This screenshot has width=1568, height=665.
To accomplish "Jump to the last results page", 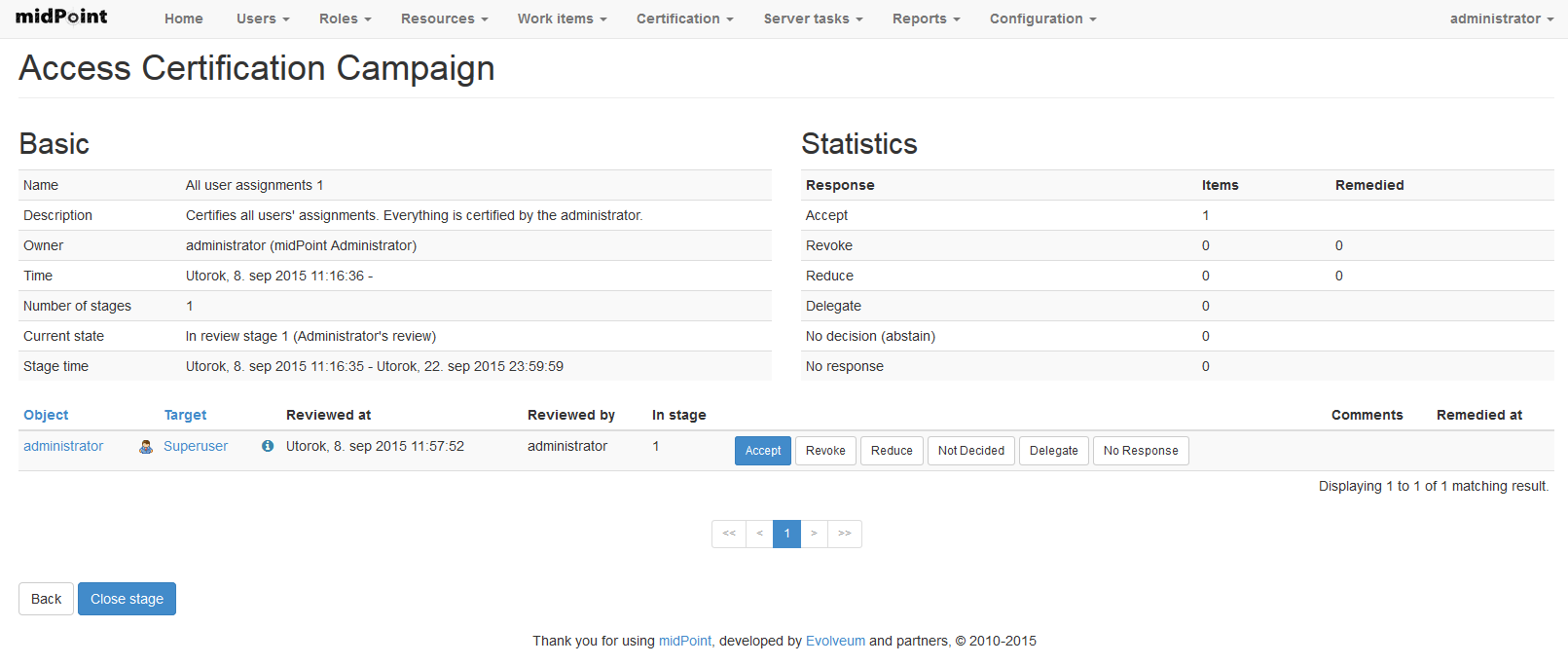I will [844, 534].
